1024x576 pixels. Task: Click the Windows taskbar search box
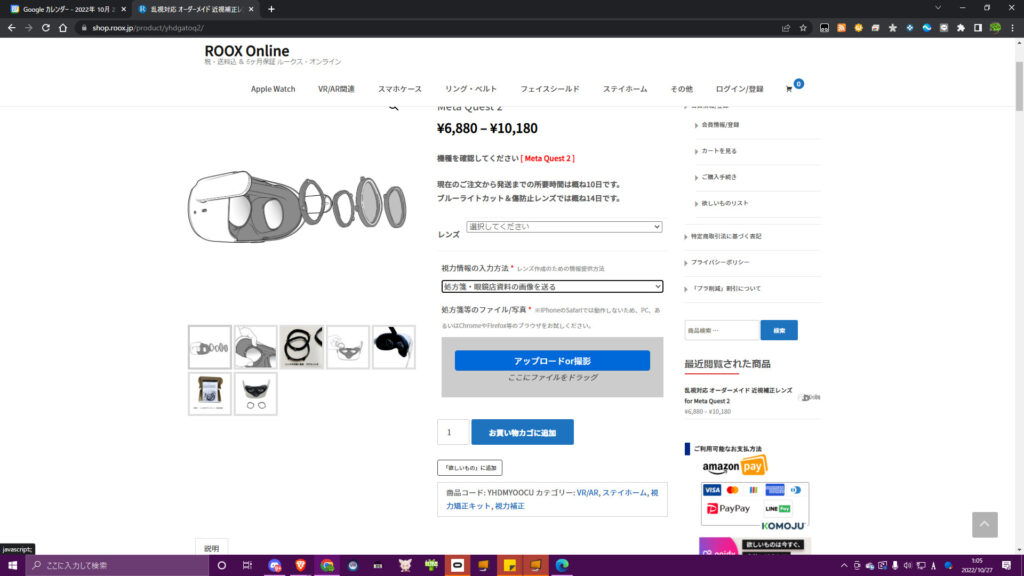[x=118, y=566]
